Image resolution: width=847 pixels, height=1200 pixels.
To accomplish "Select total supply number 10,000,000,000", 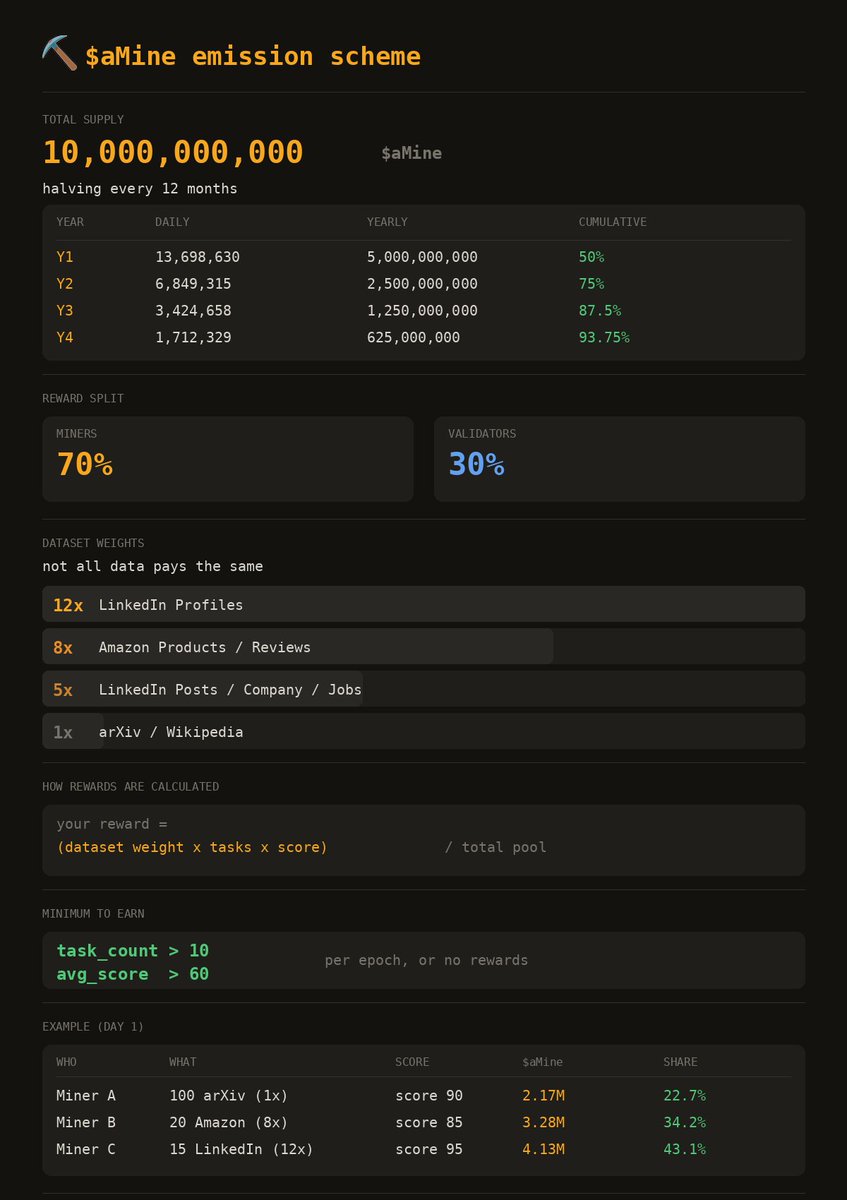I will (x=173, y=152).
